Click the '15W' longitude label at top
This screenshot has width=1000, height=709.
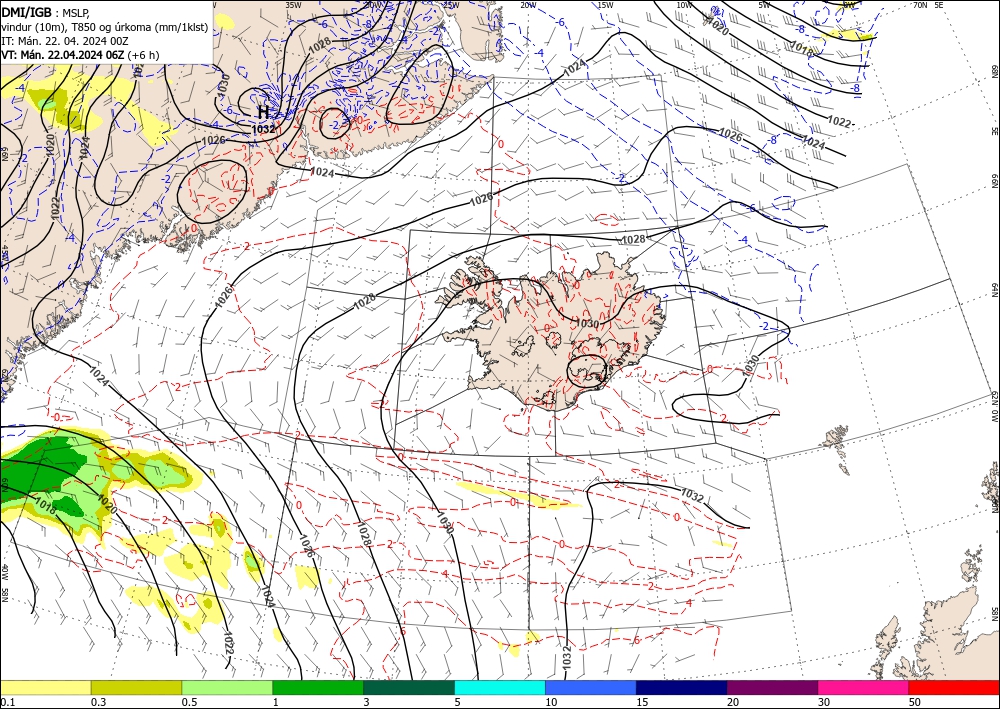click(x=605, y=5)
